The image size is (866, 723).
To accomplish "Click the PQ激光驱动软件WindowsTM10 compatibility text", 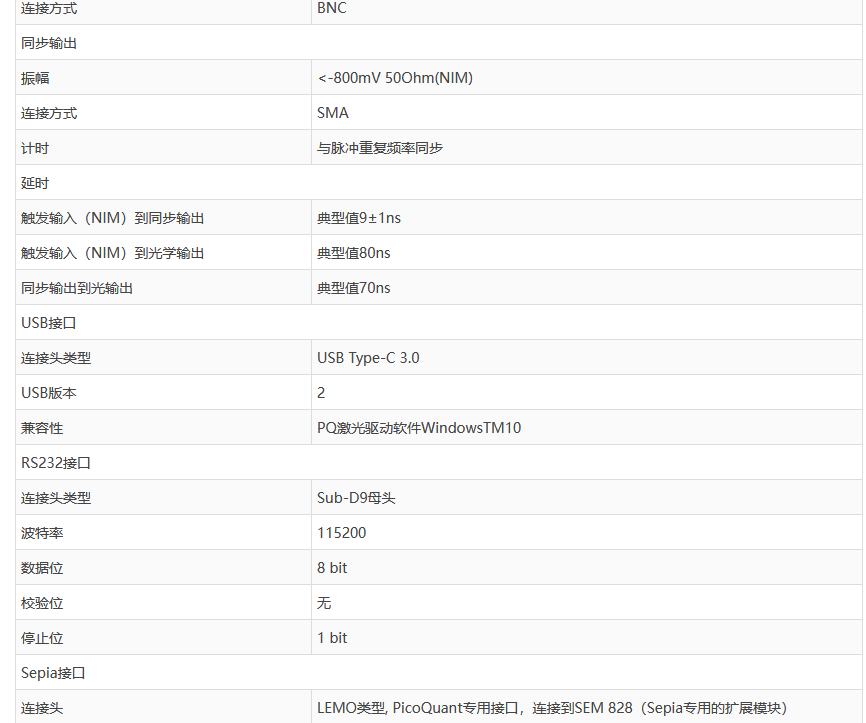I will tap(419, 428).
